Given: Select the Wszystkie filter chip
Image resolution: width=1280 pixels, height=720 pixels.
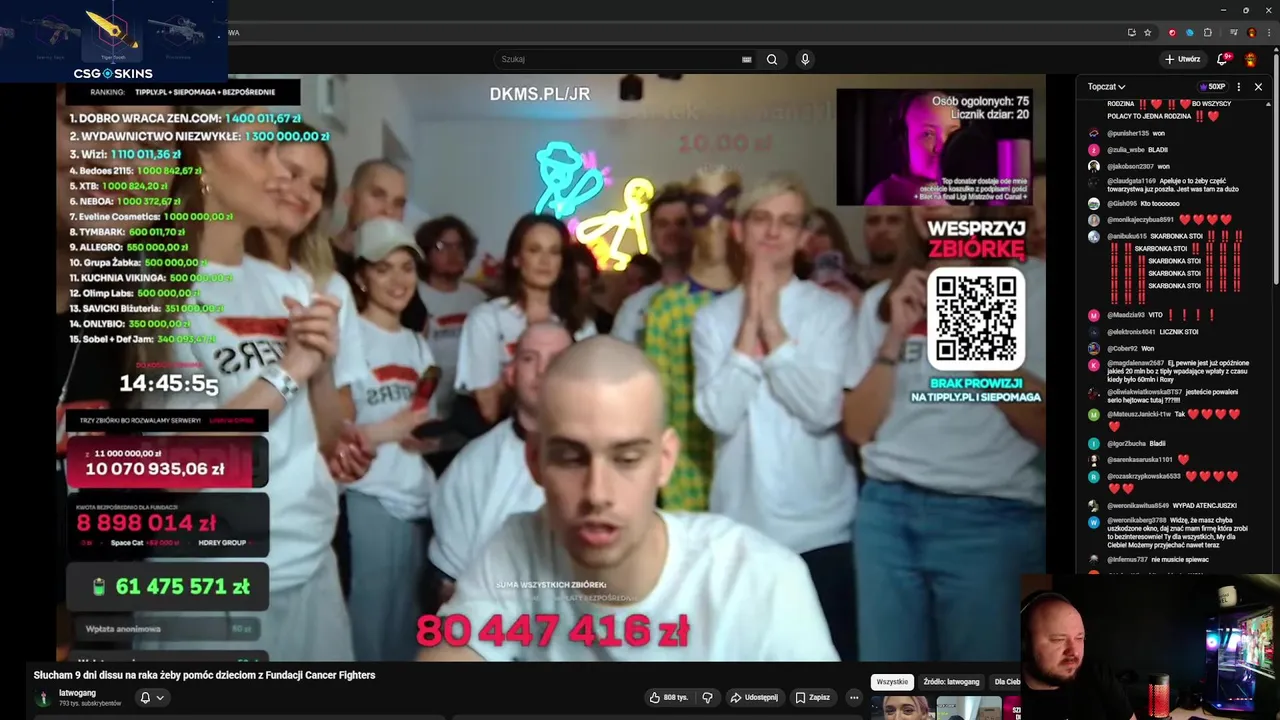Looking at the screenshot, I should pos(892,682).
